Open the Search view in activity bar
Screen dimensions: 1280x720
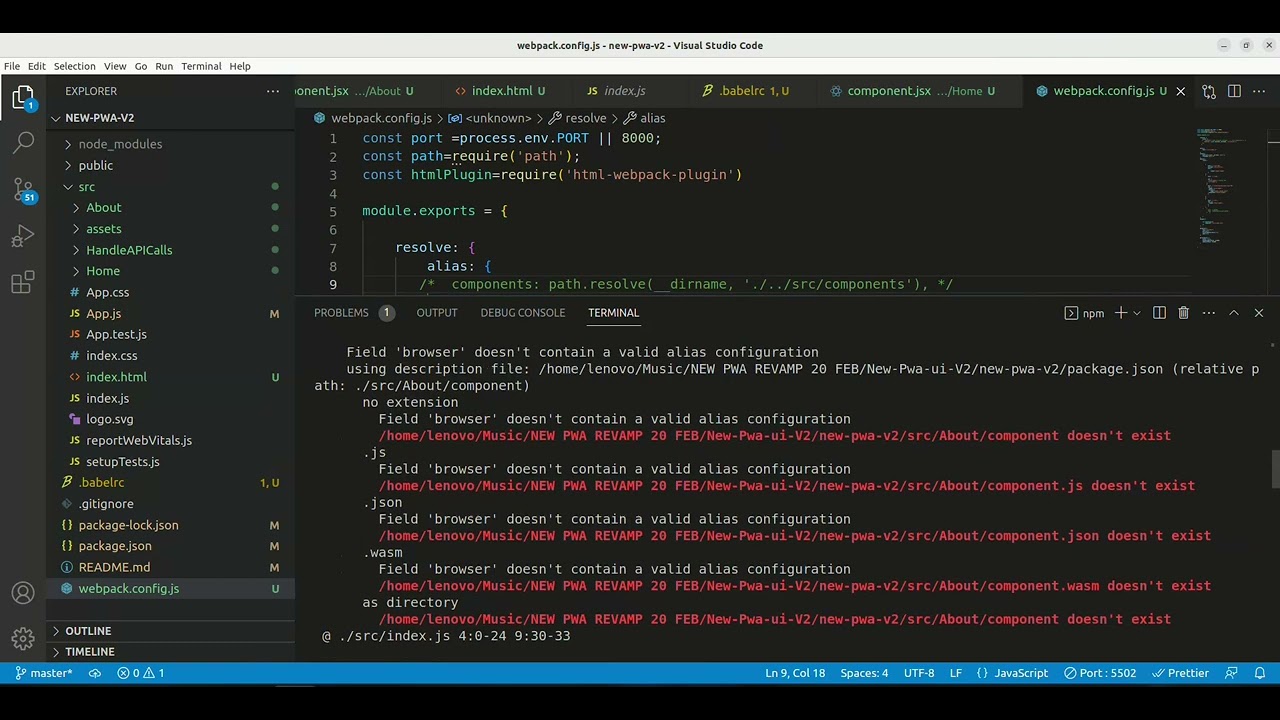tap(23, 143)
